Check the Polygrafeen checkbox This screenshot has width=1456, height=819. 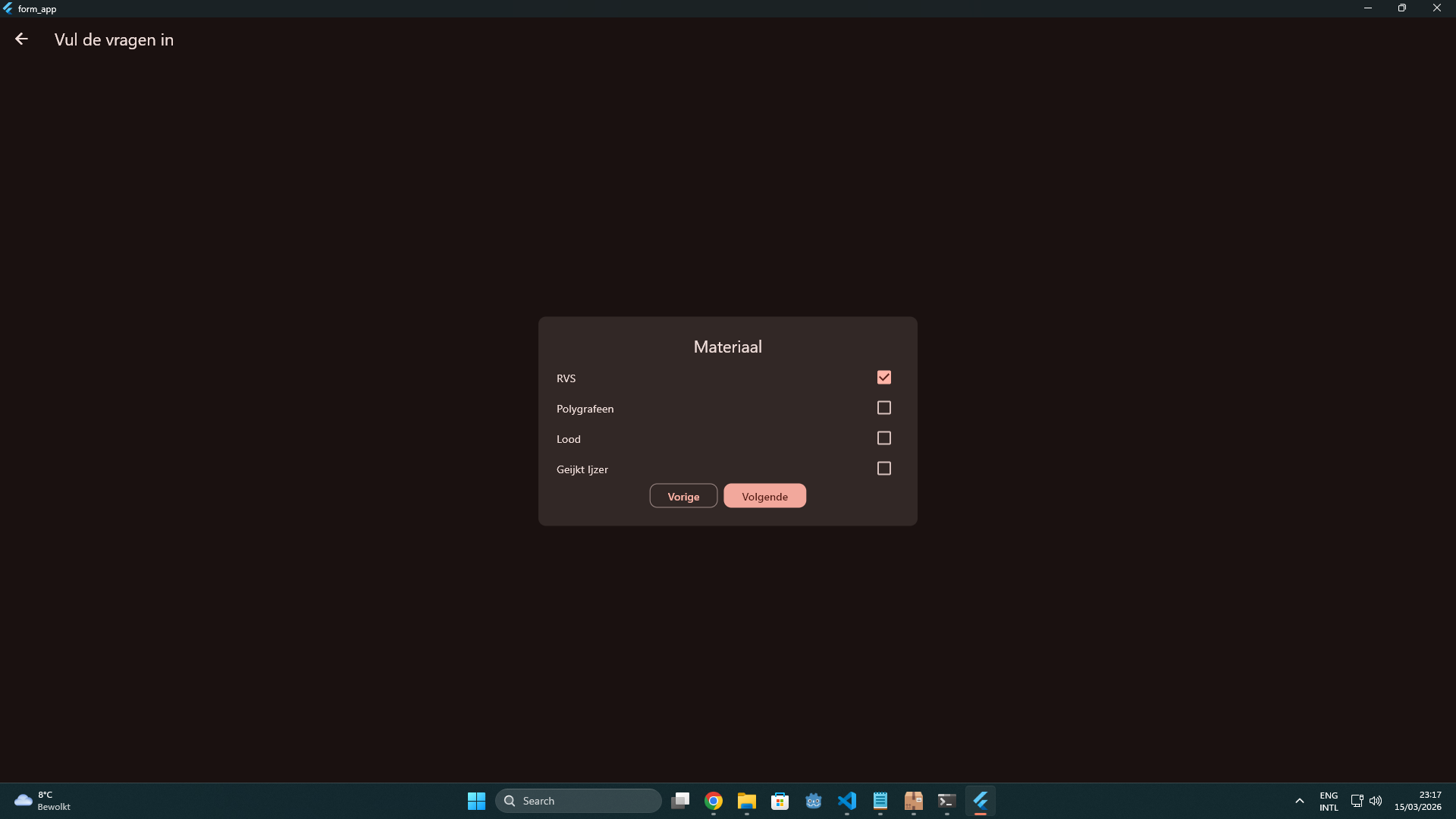[x=883, y=408]
